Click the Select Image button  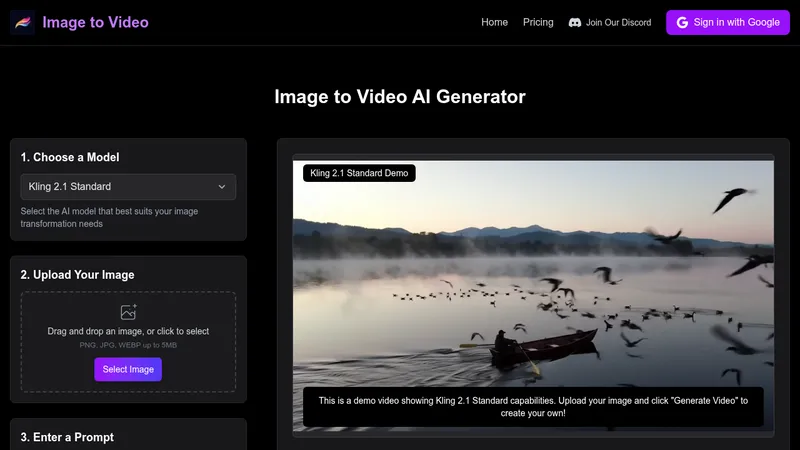click(x=128, y=369)
